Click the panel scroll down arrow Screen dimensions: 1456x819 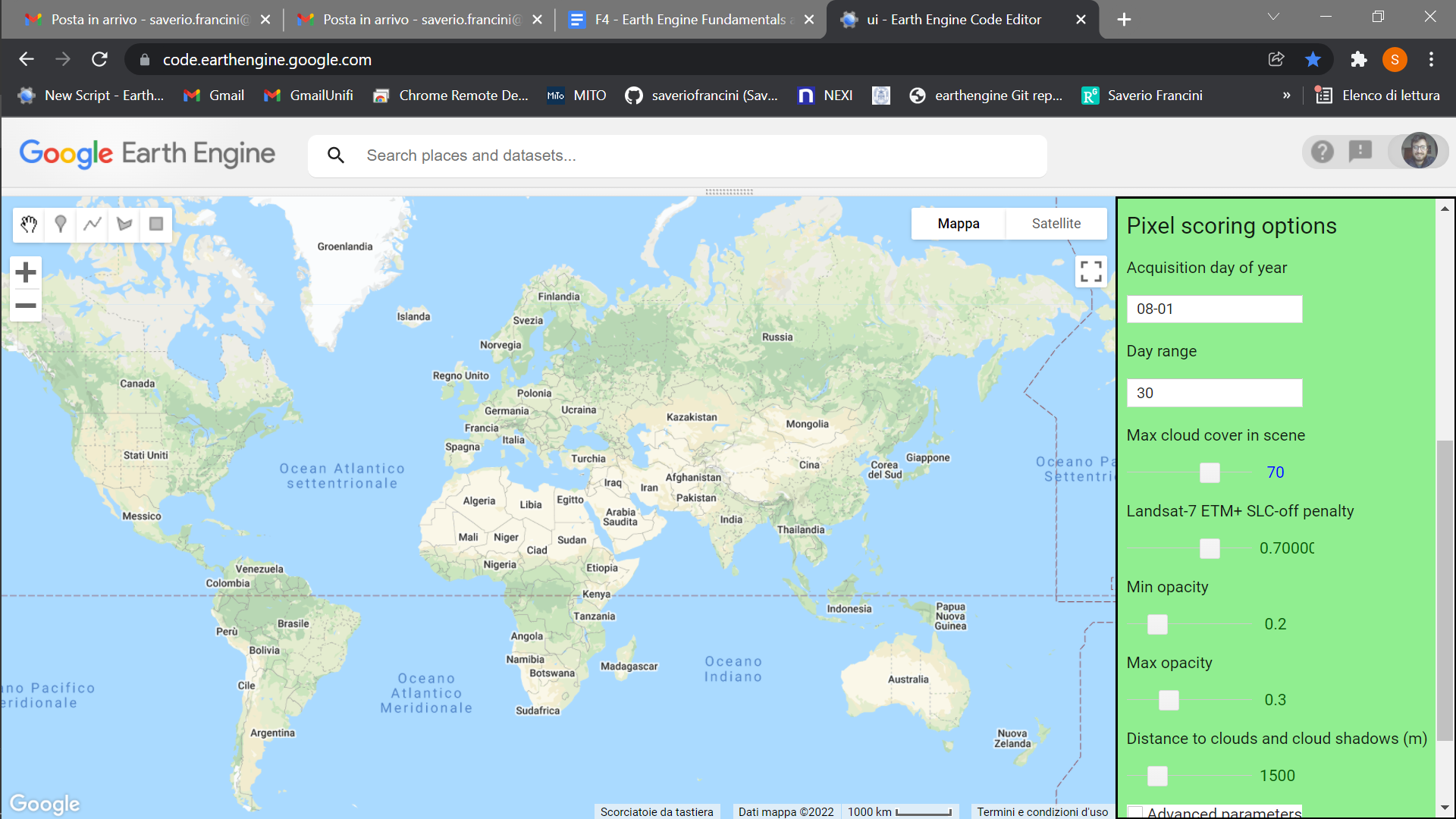[x=1445, y=808]
